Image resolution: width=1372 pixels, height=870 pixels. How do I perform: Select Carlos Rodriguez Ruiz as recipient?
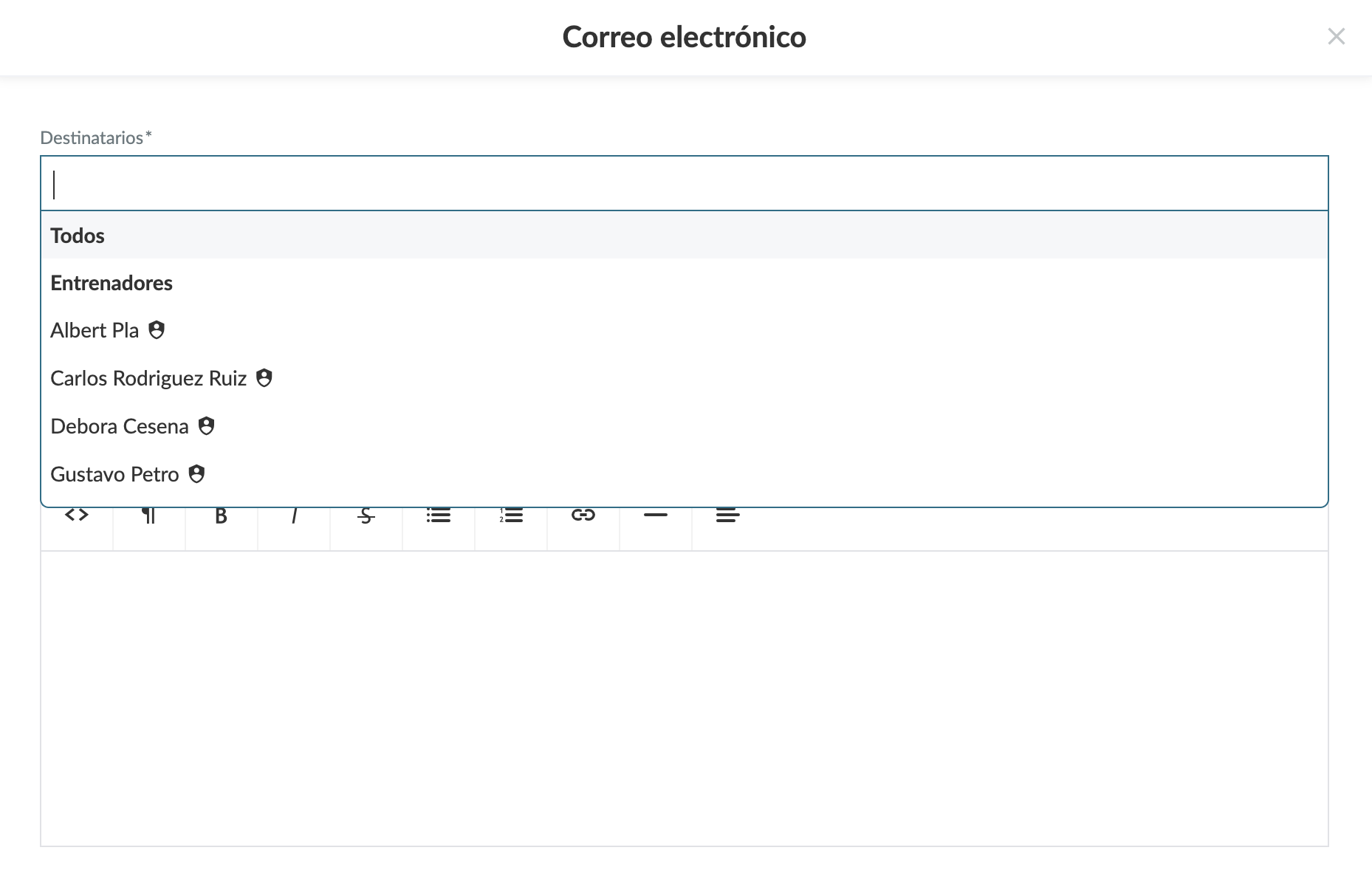148,378
